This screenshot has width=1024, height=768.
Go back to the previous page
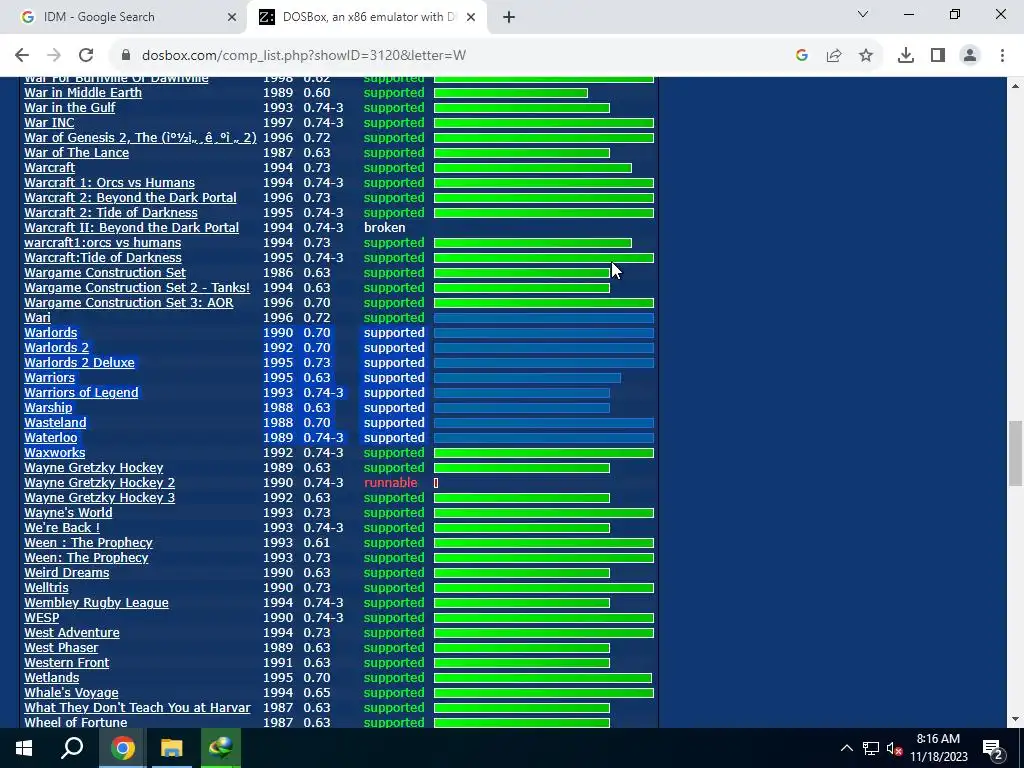22,56
